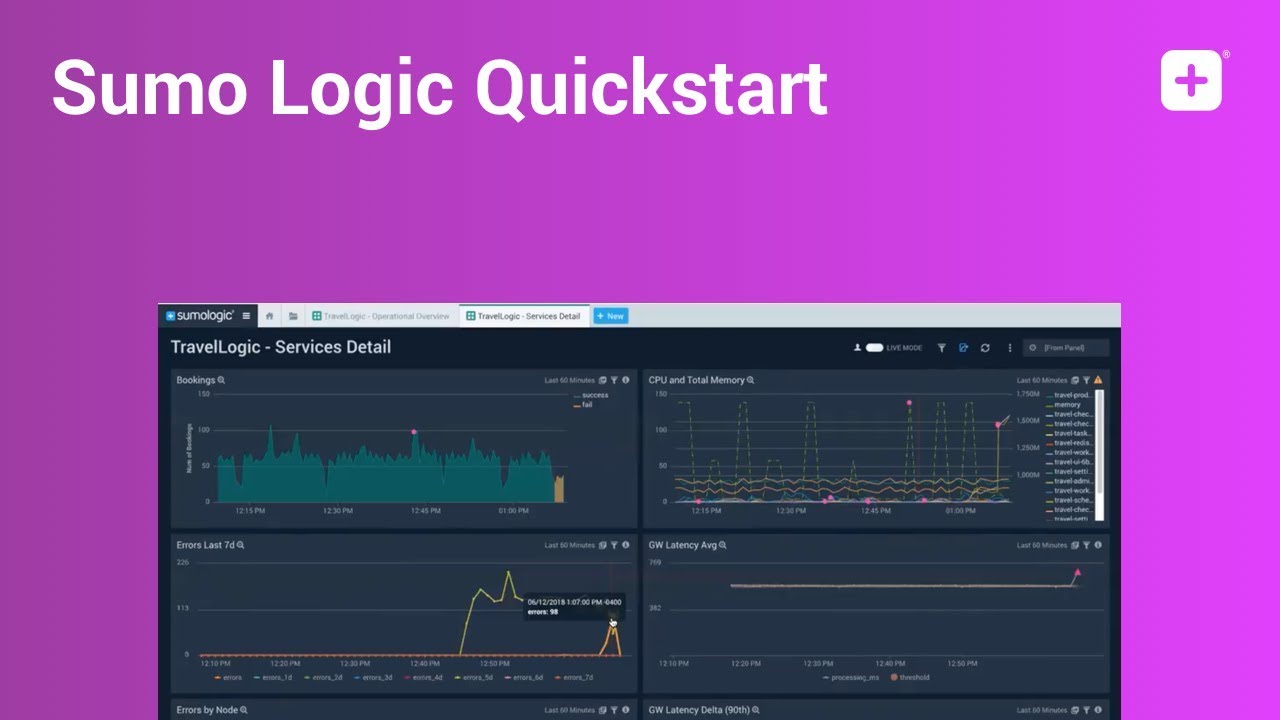Open the Library folder icon
This screenshot has width=1280, height=720.
(x=293, y=316)
